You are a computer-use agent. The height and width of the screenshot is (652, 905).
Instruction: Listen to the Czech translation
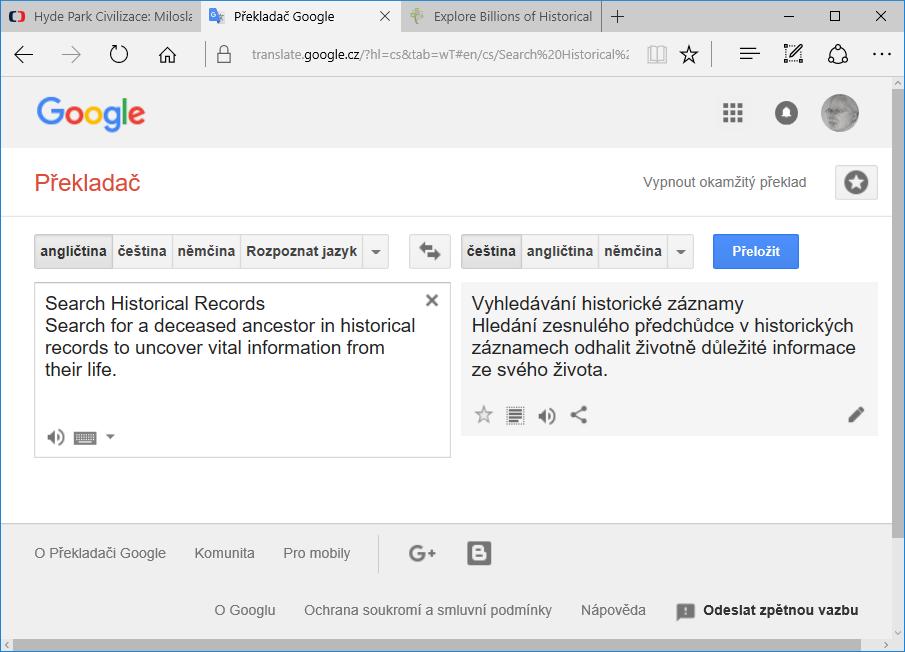547,415
